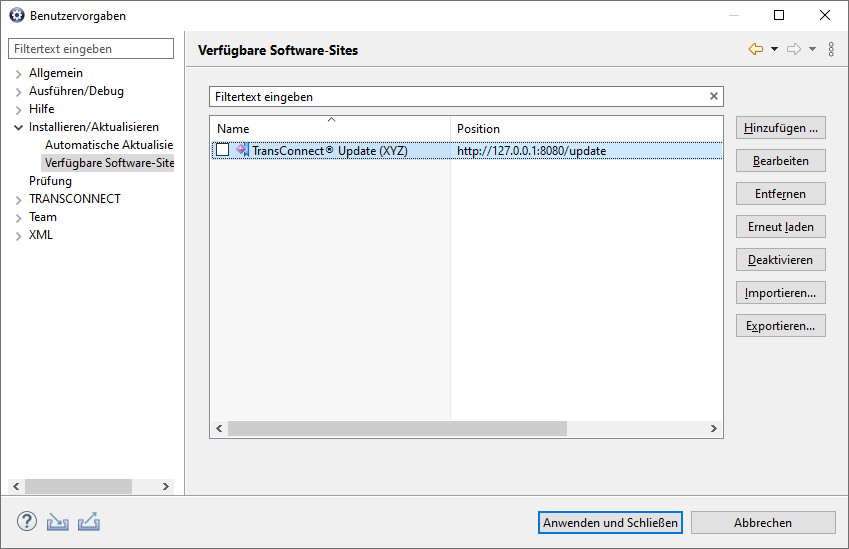849x549 pixels.
Task: Click Anwenden und Schließen button
Action: tap(610, 522)
